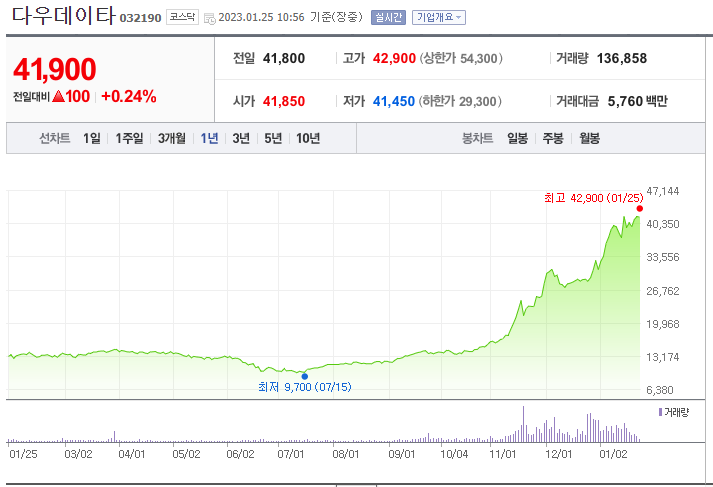Click the 다우데이타 stock name title
The image size is (713, 487).
tap(63, 15)
